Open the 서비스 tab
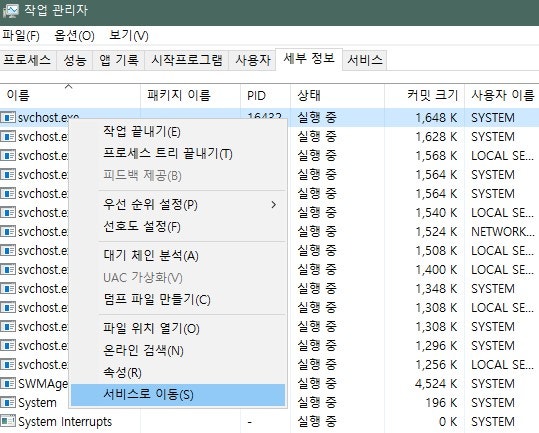539x433 pixels. pos(365,60)
